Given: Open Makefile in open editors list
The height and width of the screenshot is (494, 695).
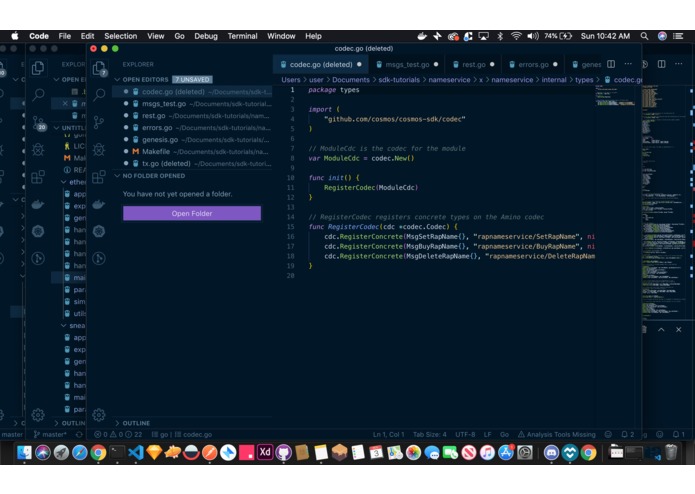Looking at the screenshot, I should (x=192, y=152).
